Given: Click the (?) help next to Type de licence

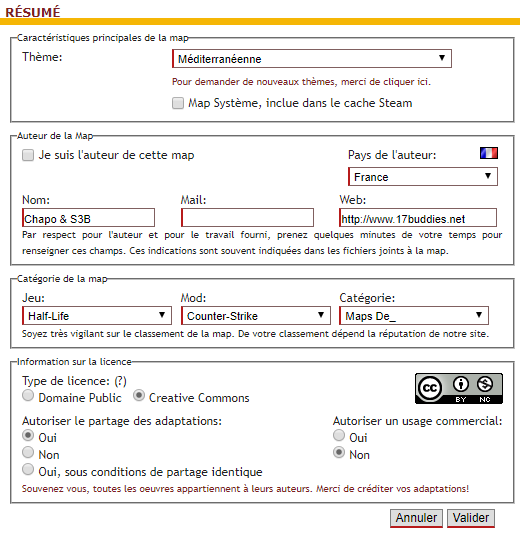Looking at the screenshot, I should coord(120,381).
